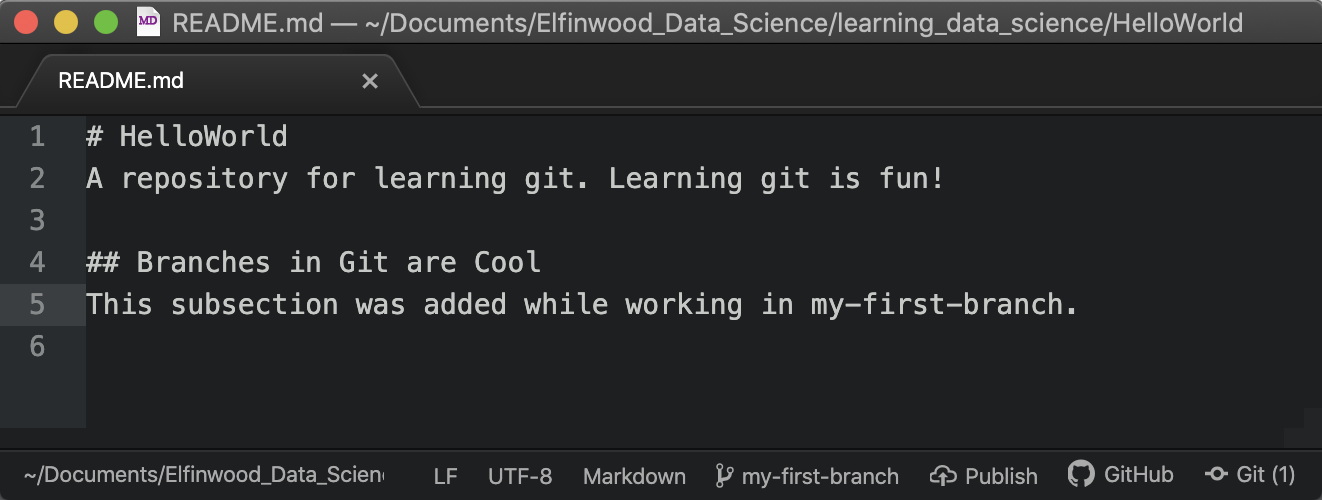Place cursor at end of 'my-first-branch.' line
The image size is (1322, 500).
click(1079, 304)
